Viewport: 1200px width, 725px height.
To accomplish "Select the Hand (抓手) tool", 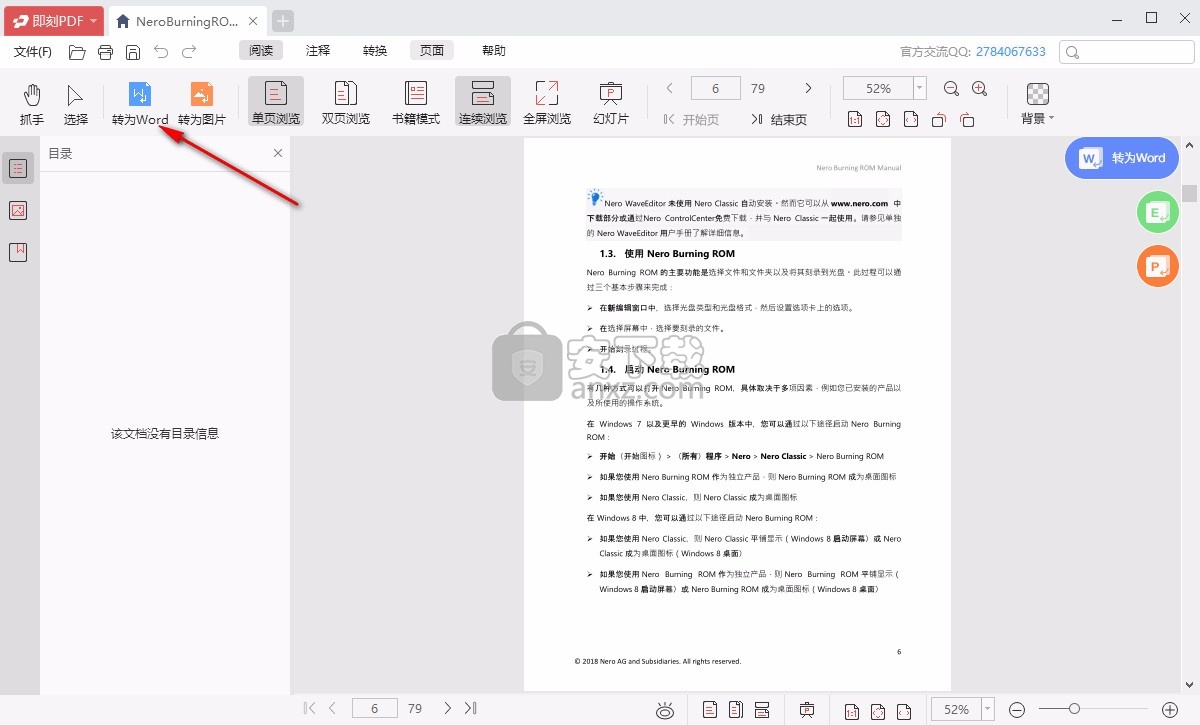I will pos(32,105).
